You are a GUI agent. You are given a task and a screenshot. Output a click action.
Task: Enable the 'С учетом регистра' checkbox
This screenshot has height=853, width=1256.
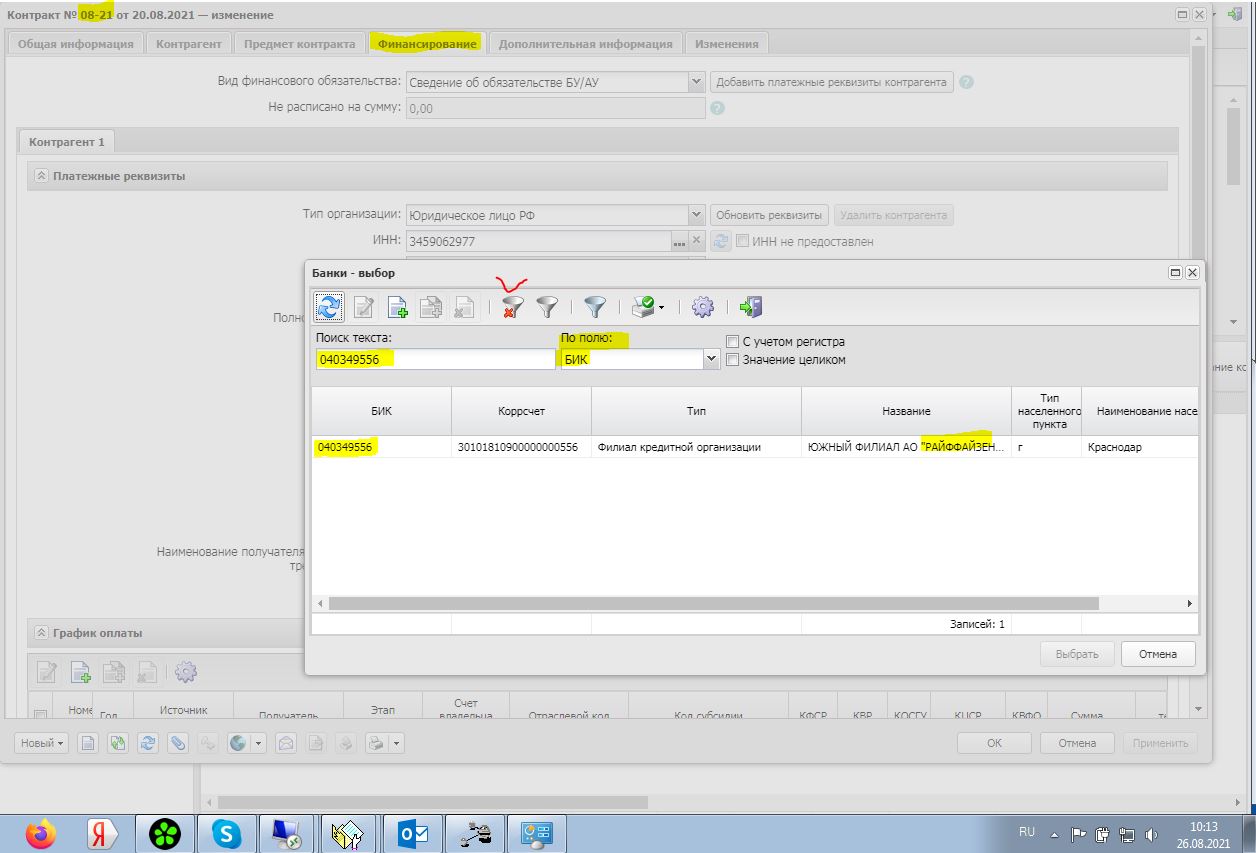coord(733,342)
